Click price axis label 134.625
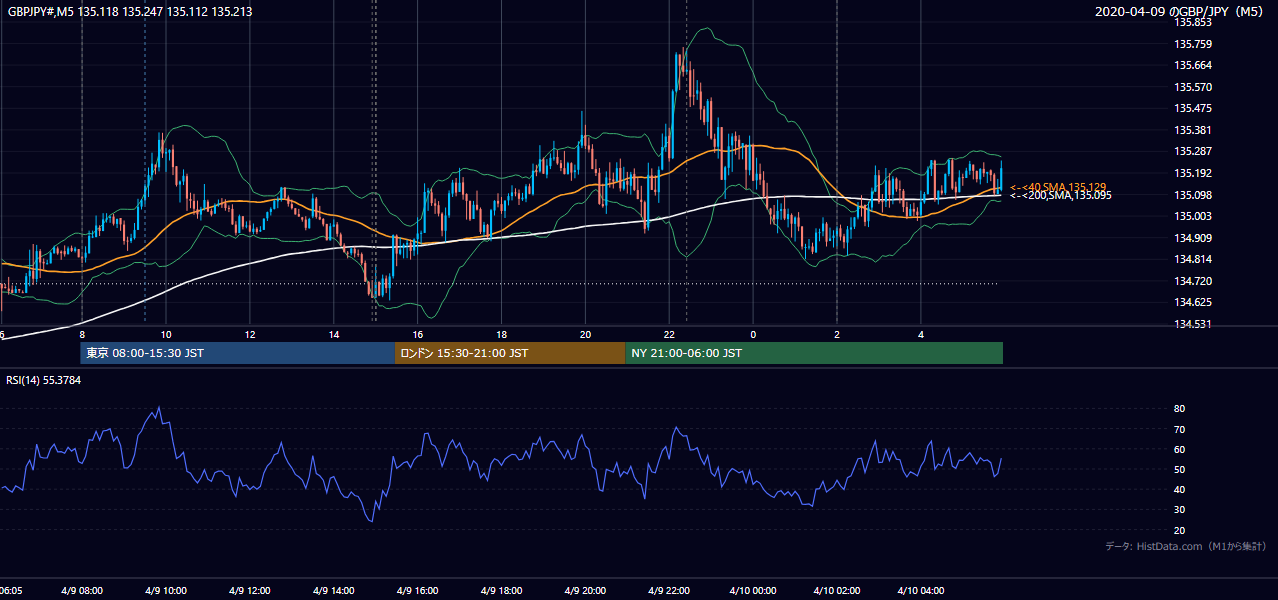This screenshot has height=600, width=1278. point(1193,302)
